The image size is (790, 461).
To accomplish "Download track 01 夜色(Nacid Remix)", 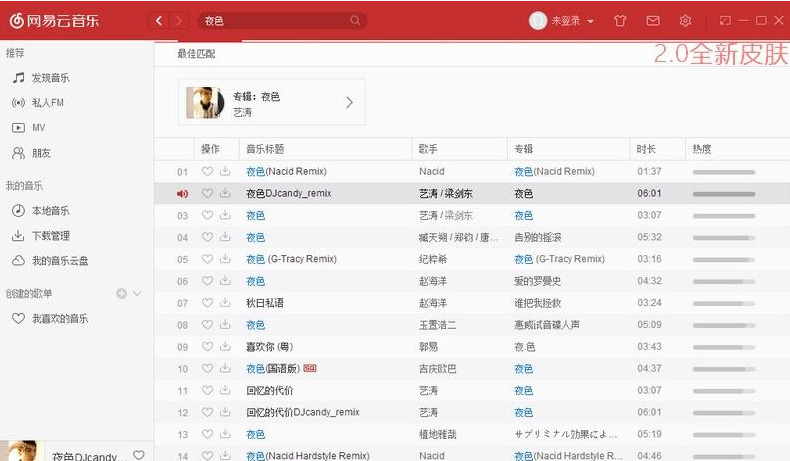I will (225, 171).
